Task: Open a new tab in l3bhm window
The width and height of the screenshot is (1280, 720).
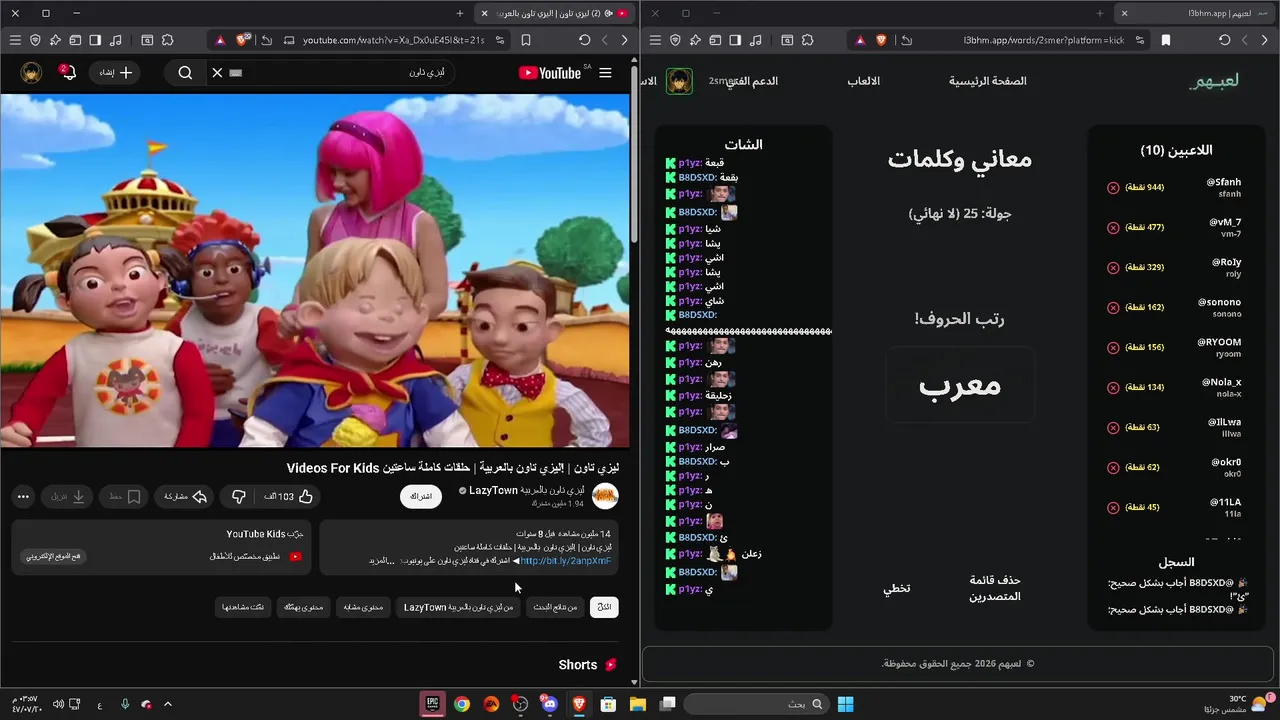Action: pos(1099,14)
